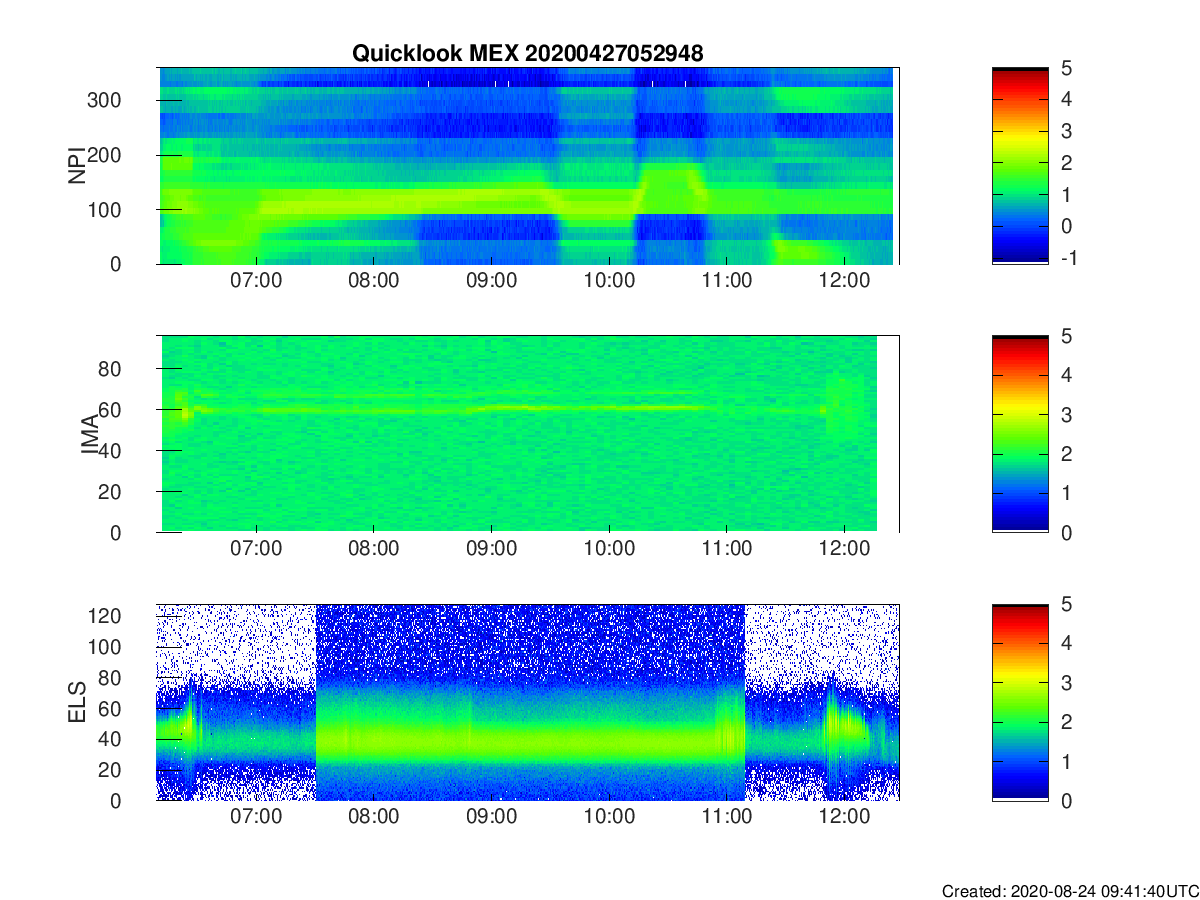Click the NPI axis label

pos(76,167)
